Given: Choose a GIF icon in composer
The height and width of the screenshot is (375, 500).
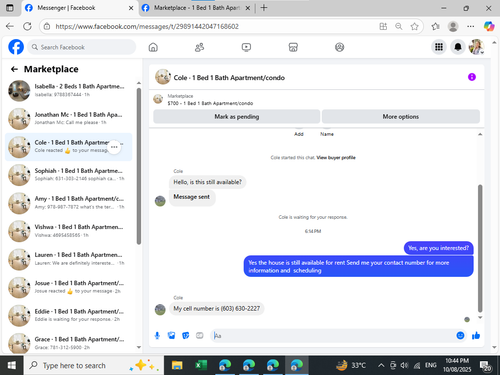Looking at the screenshot, I should [x=200, y=335].
